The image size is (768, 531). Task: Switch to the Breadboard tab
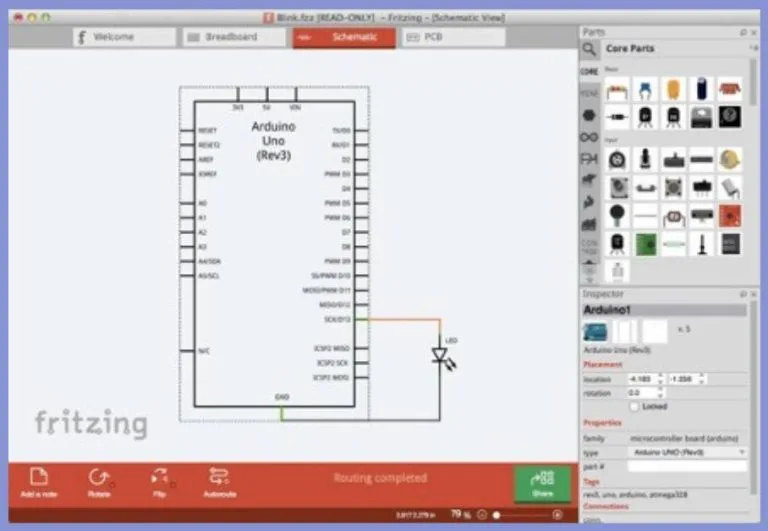[x=234, y=37]
